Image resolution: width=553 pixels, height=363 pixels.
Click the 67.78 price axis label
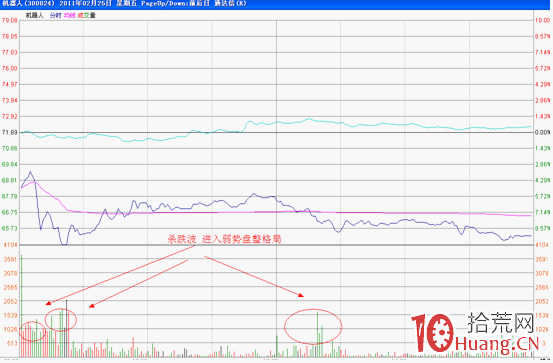click(10, 196)
